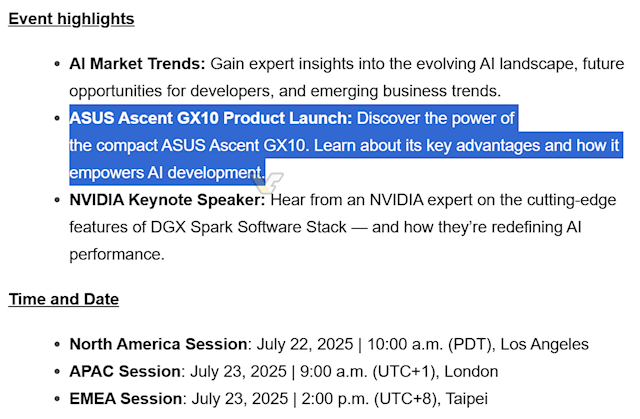The height and width of the screenshot is (419, 640).
Task: Click the '10:00 a.m. (PDT), Los Angeles' text
Action: [x=478, y=344]
